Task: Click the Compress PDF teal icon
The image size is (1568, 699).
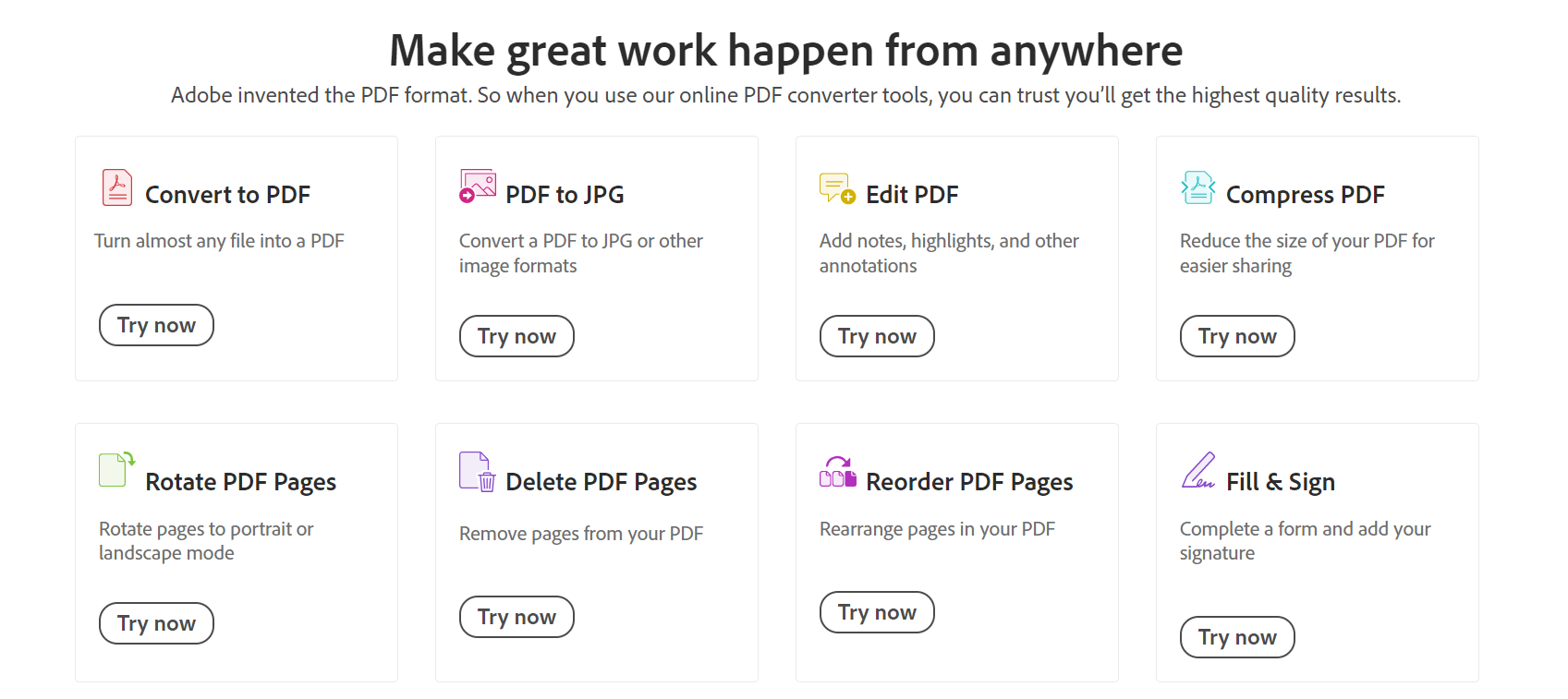Action: coord(1198,187)
